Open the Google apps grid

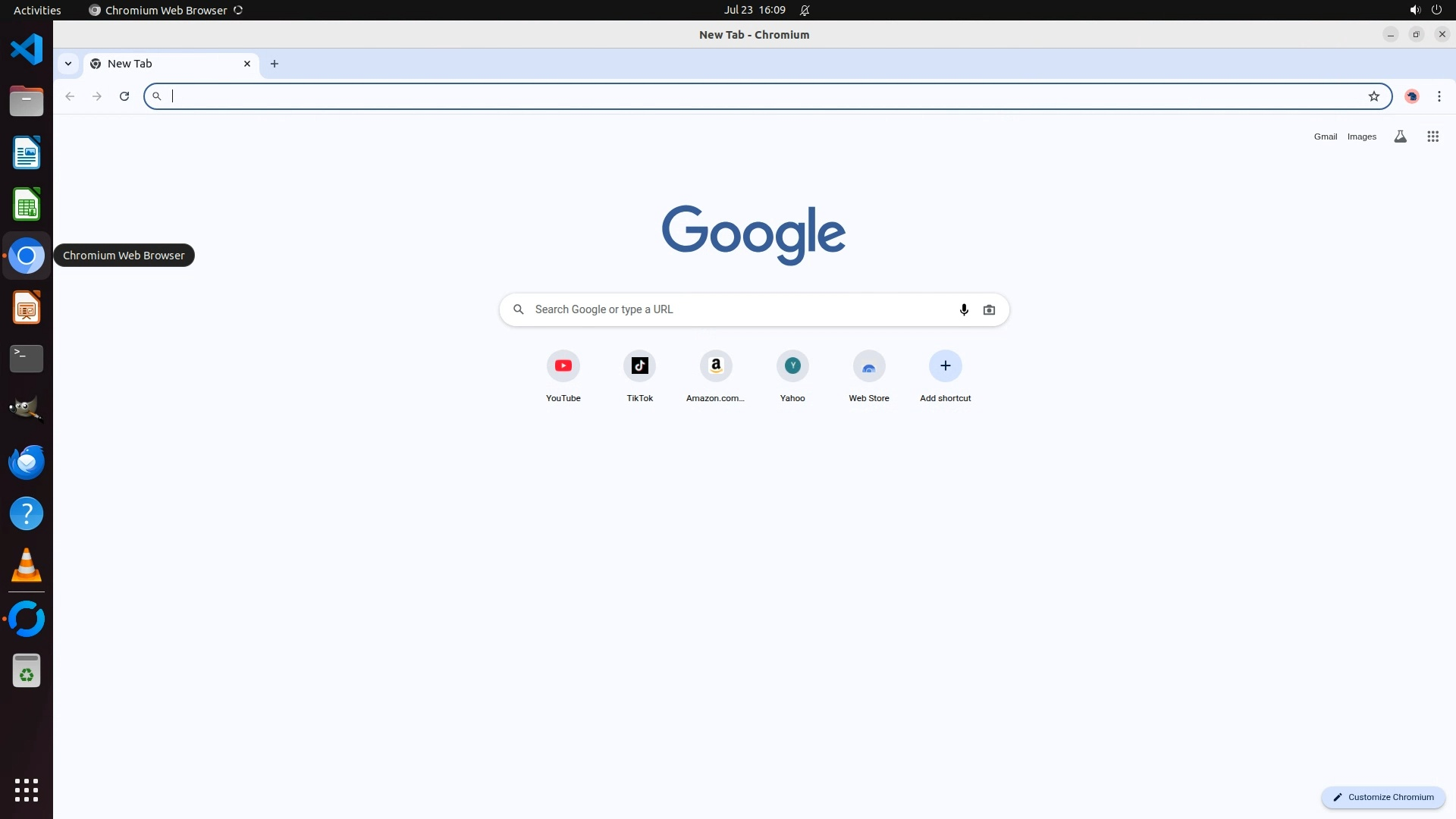(1432, 136)
